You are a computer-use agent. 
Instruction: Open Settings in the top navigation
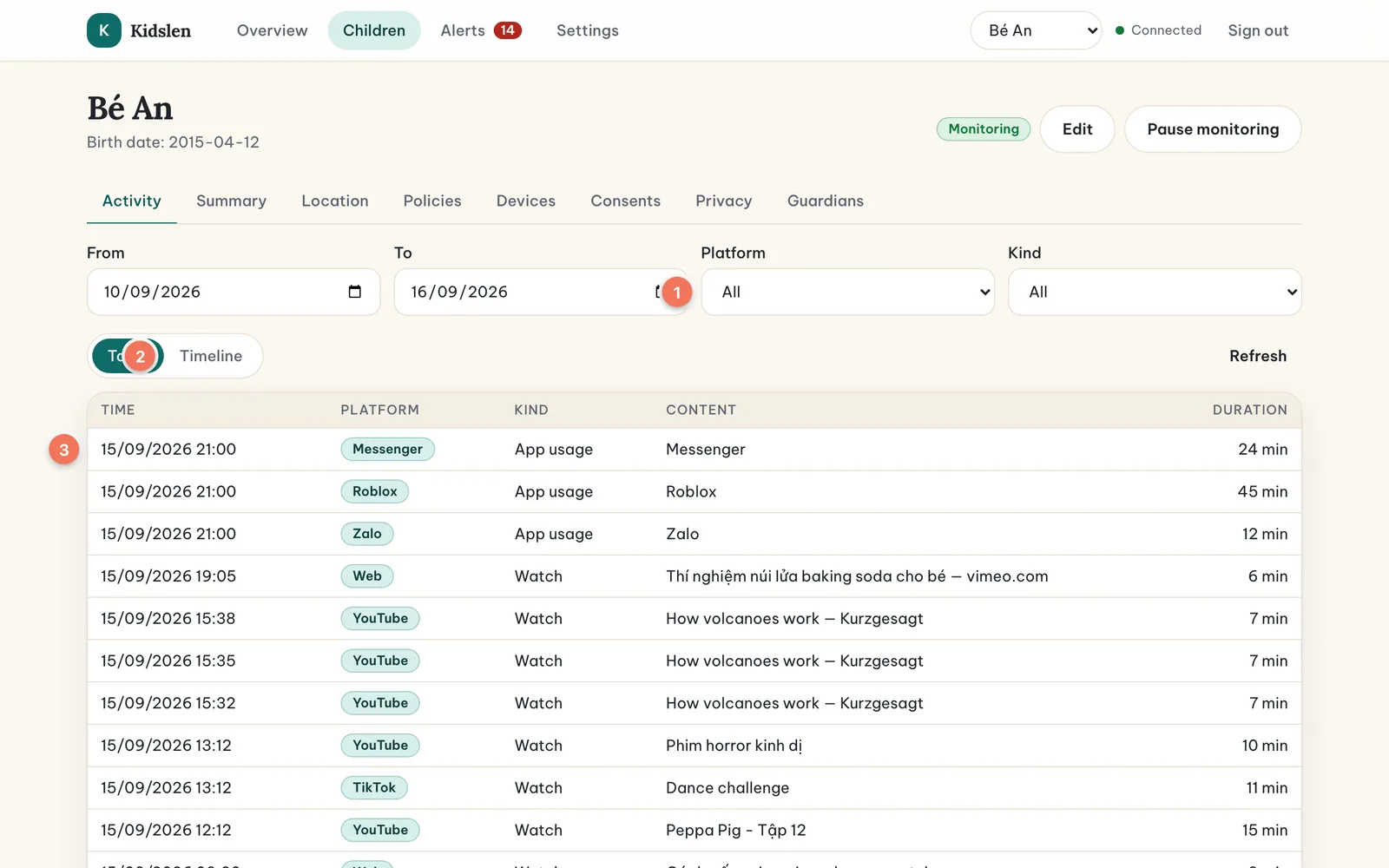point(588,30)
